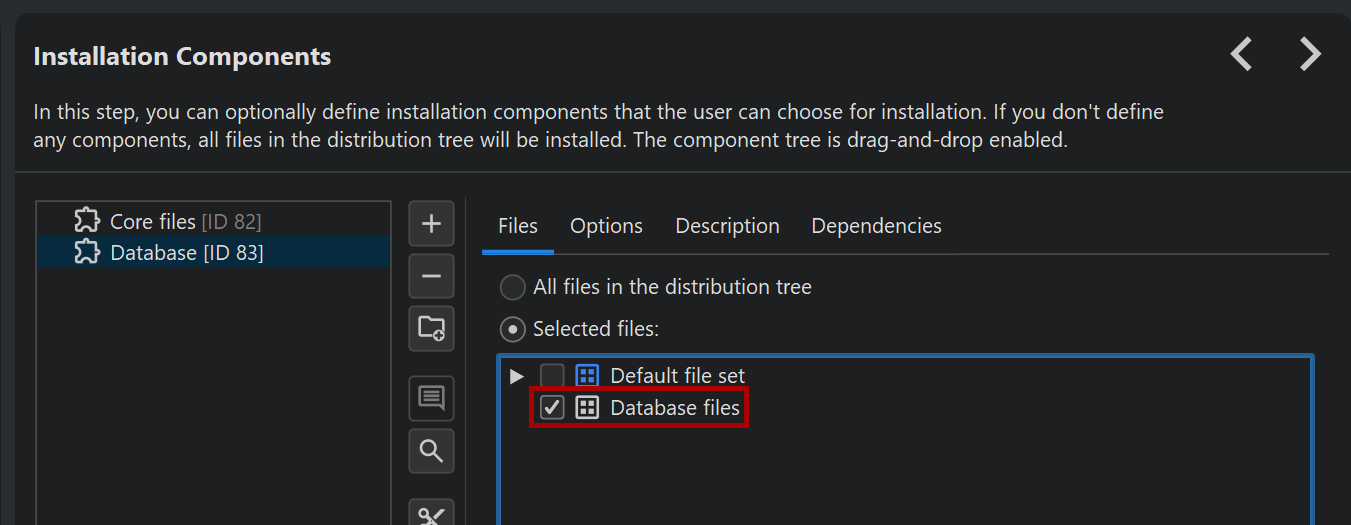Open the Dependencies tab
Screen dimensions: 1351x525
[876, 226]
